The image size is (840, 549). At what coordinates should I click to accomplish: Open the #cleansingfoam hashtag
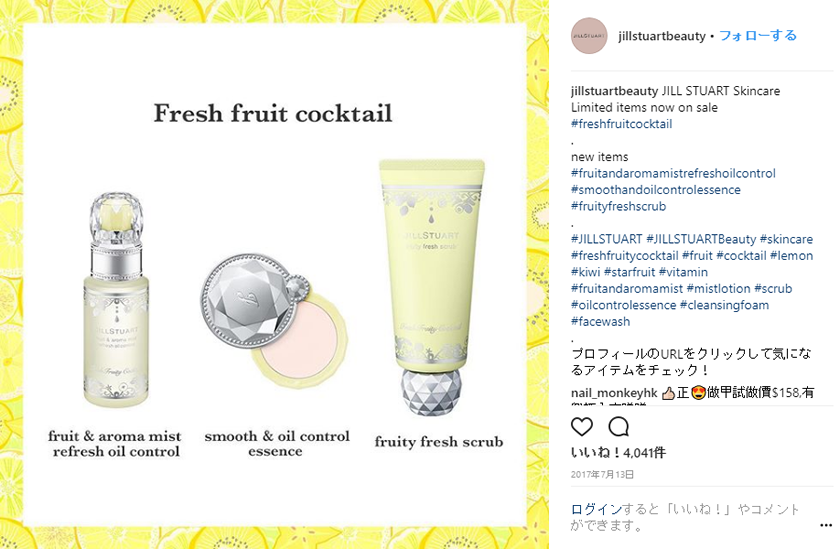pos(724,305)
